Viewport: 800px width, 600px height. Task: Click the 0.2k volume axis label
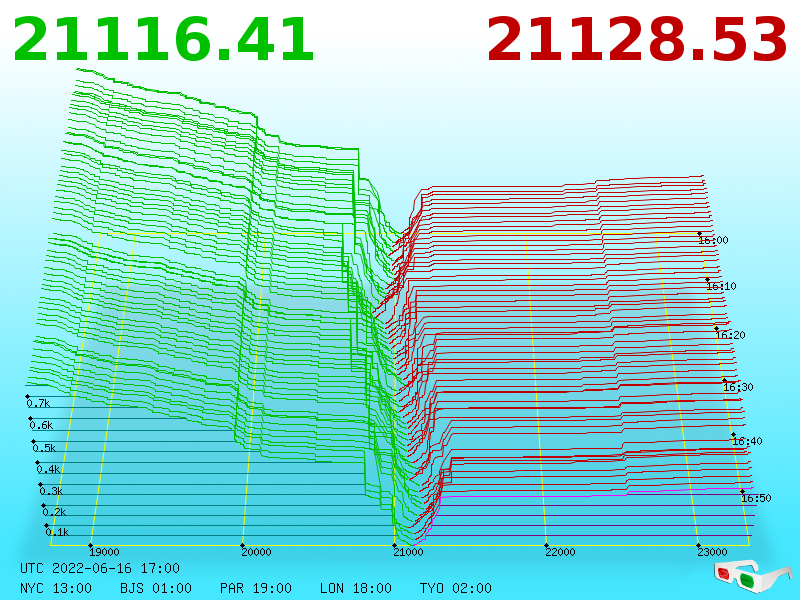(54, 512)
